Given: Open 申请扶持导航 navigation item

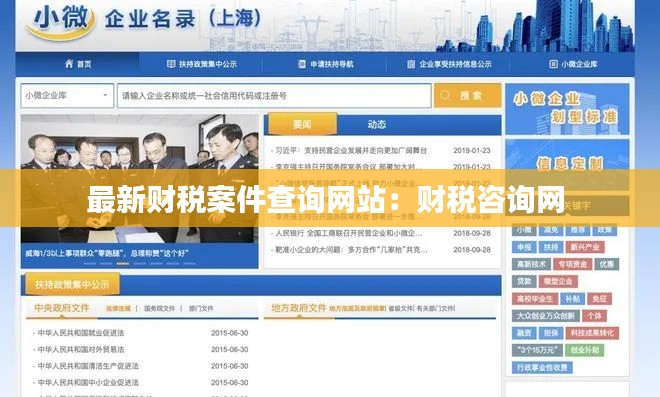Looking at the screenshot, I should [x=325, y=64].
